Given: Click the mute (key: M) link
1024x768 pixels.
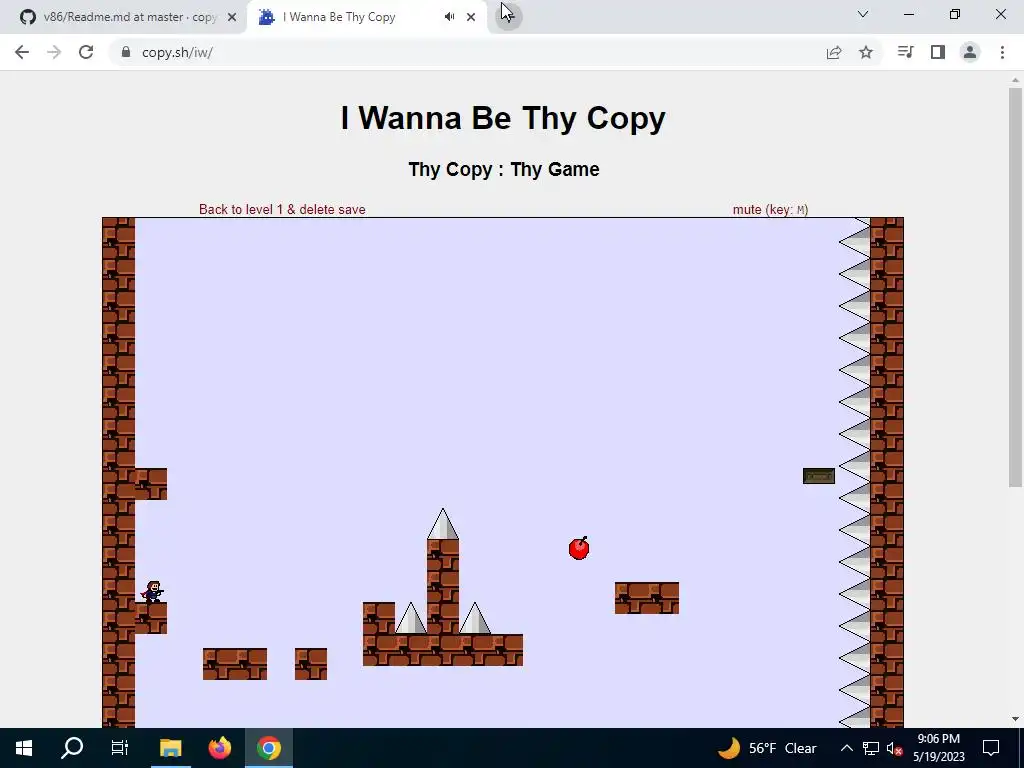Looking at the screenshot, I should tap(771, 210).
